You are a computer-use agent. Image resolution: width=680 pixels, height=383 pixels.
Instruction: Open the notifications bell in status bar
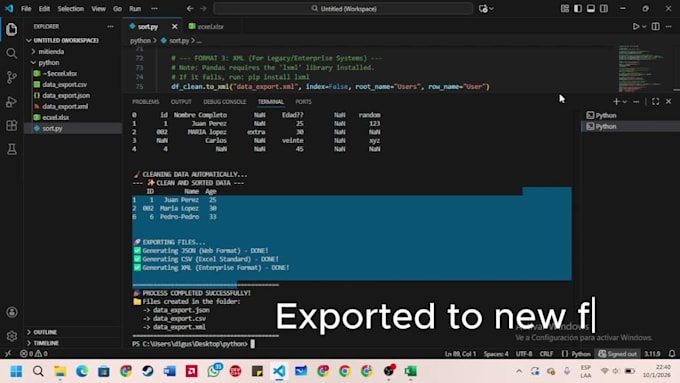(672, 354)
